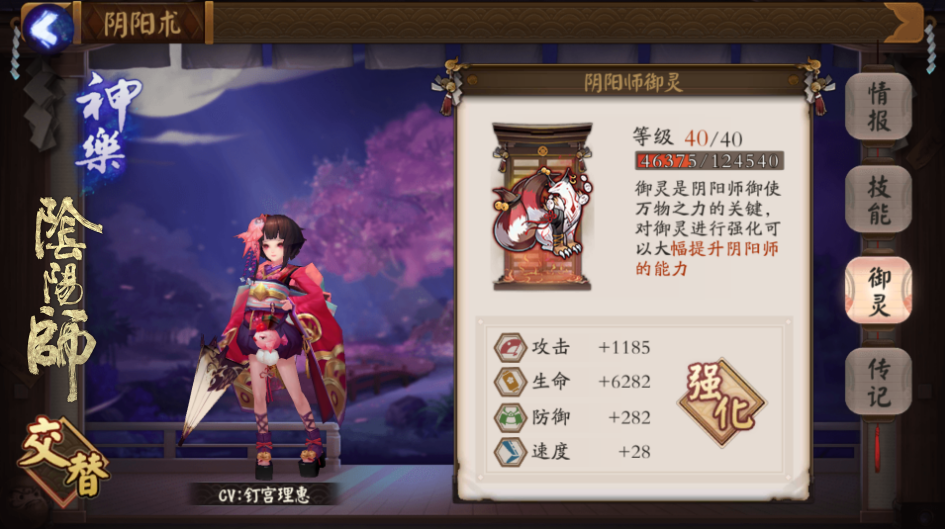
Task: Tap the 阴阳师御灵 panel header
Action: (x=633, y=83)
